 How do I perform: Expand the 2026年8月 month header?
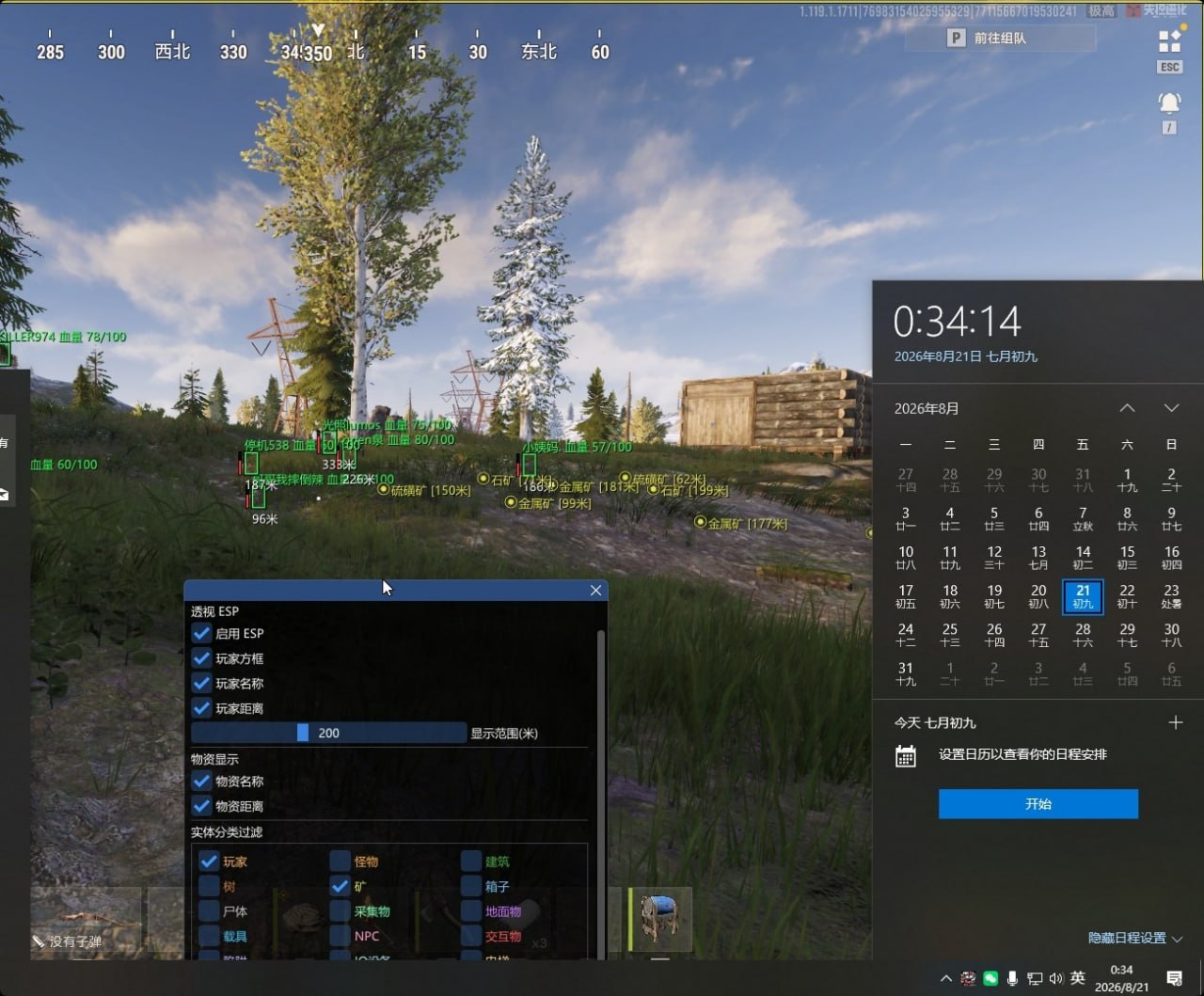point(927,408)
